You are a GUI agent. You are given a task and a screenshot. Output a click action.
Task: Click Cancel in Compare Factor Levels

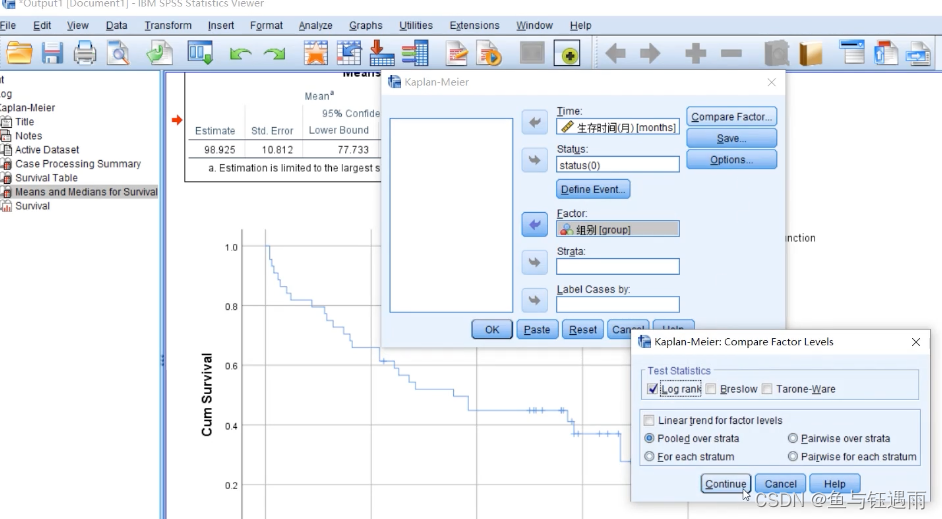[x=780, y=484]
